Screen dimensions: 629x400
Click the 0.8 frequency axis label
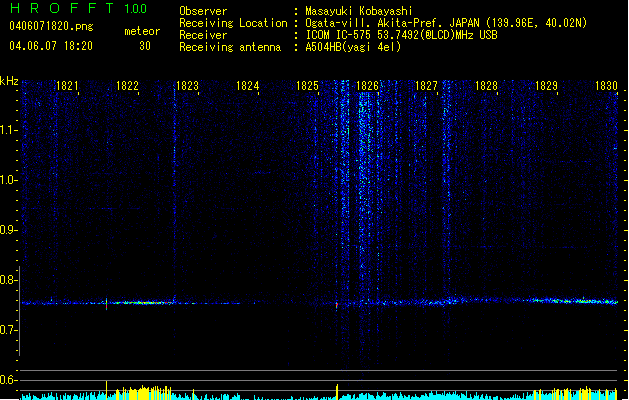tap(8, 280)
